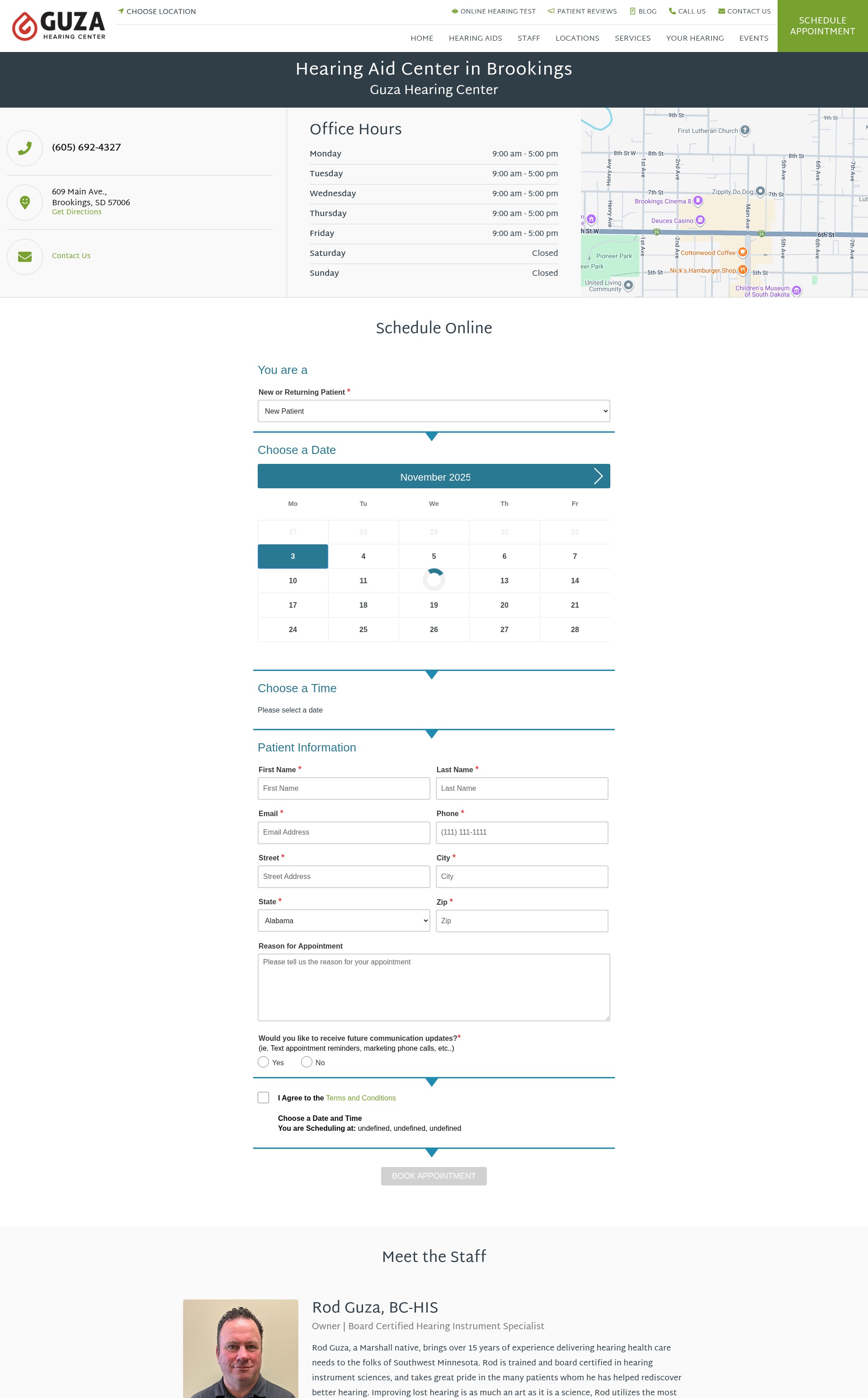The image size is (868, 1398).
Task: Open the Locations menu
Action: [x=577, y=38]
